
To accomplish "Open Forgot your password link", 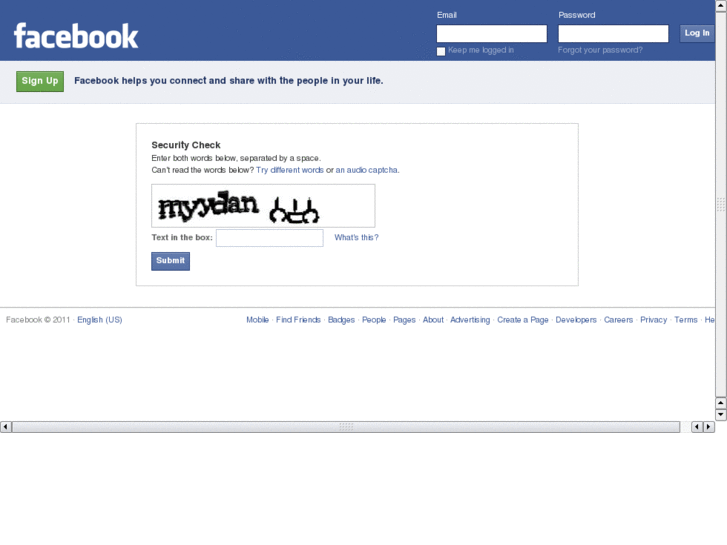I will pos(600,50).
